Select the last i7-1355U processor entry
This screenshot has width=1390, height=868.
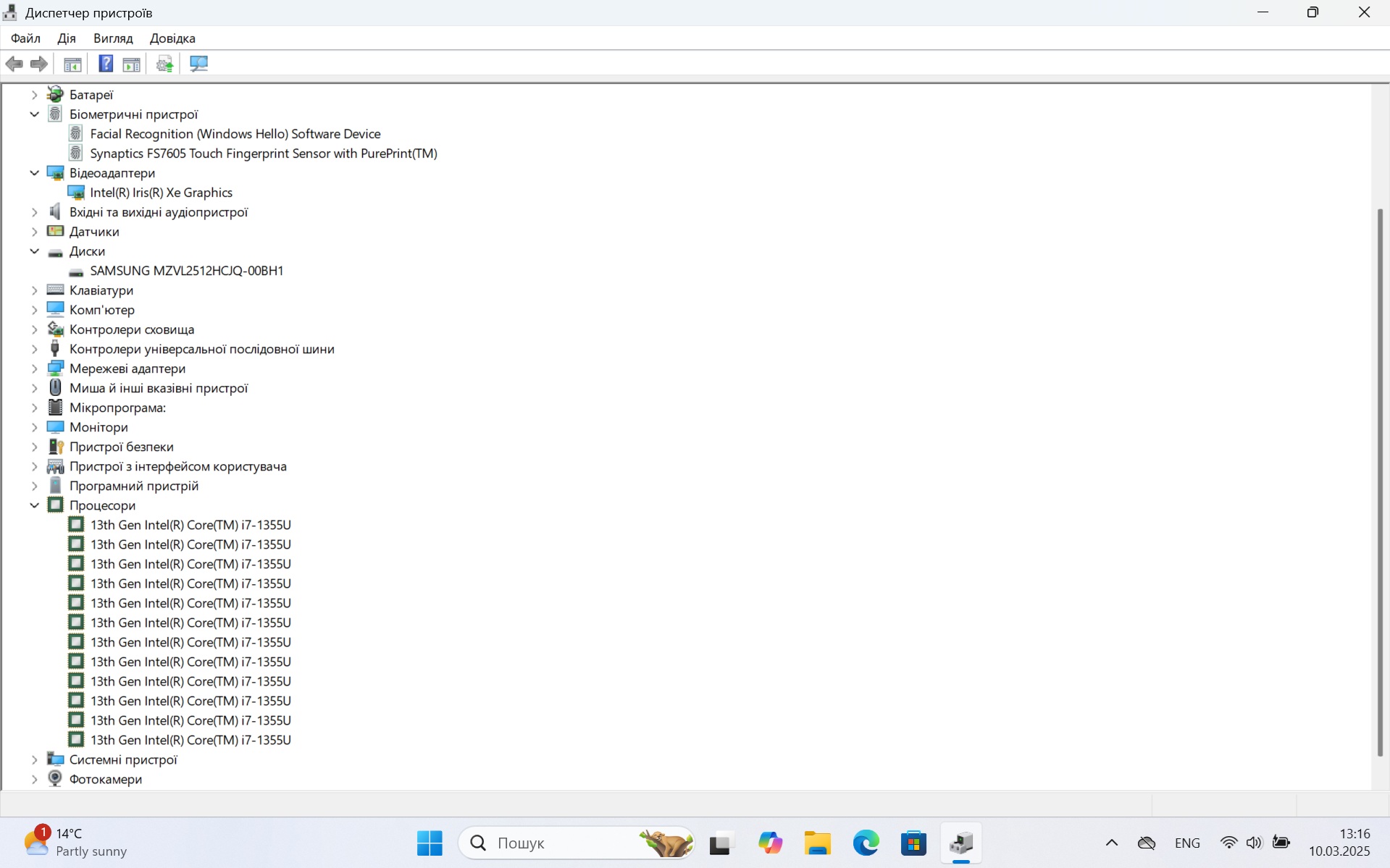tap(191, 739)
